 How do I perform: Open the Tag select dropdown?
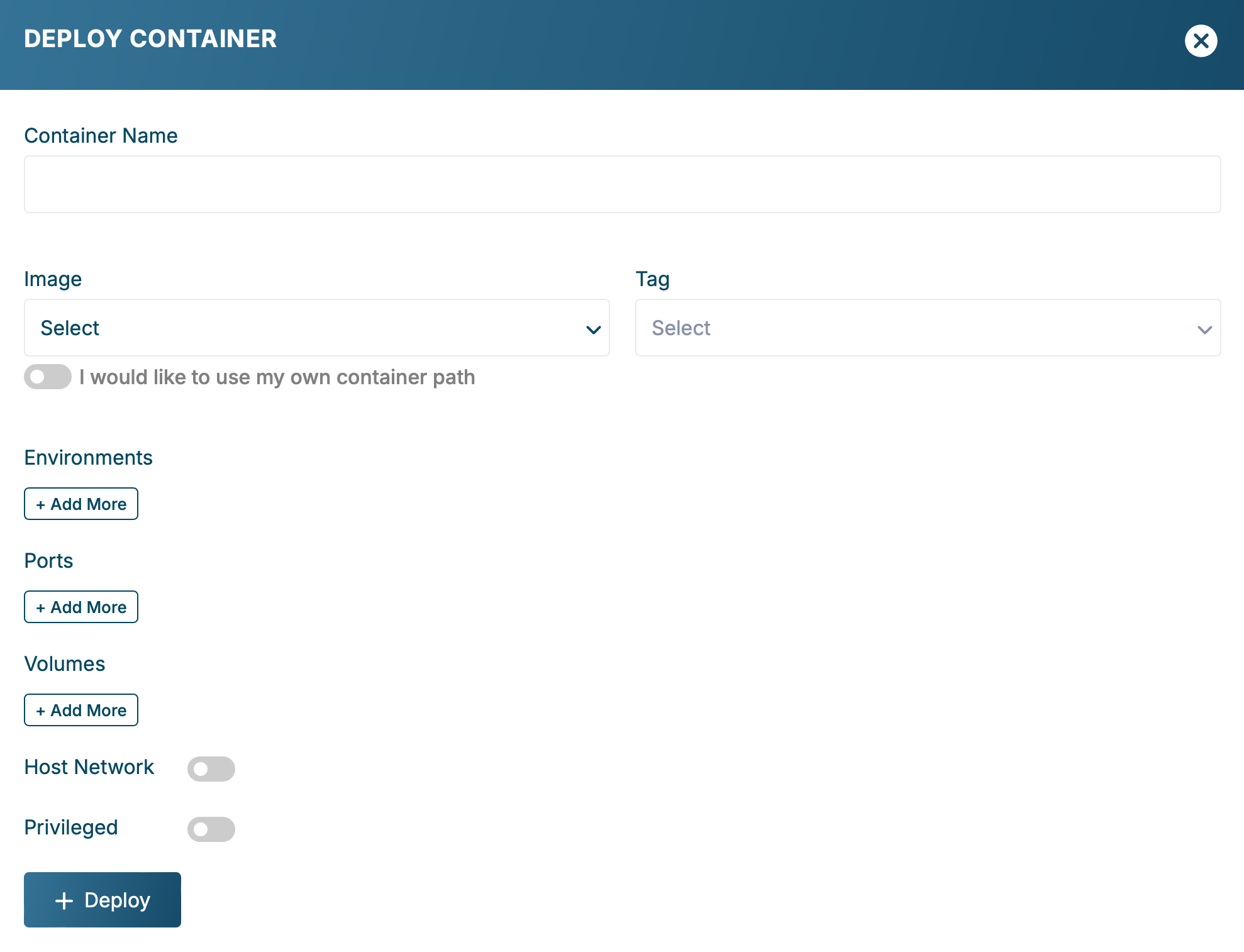tap(928, 328)
